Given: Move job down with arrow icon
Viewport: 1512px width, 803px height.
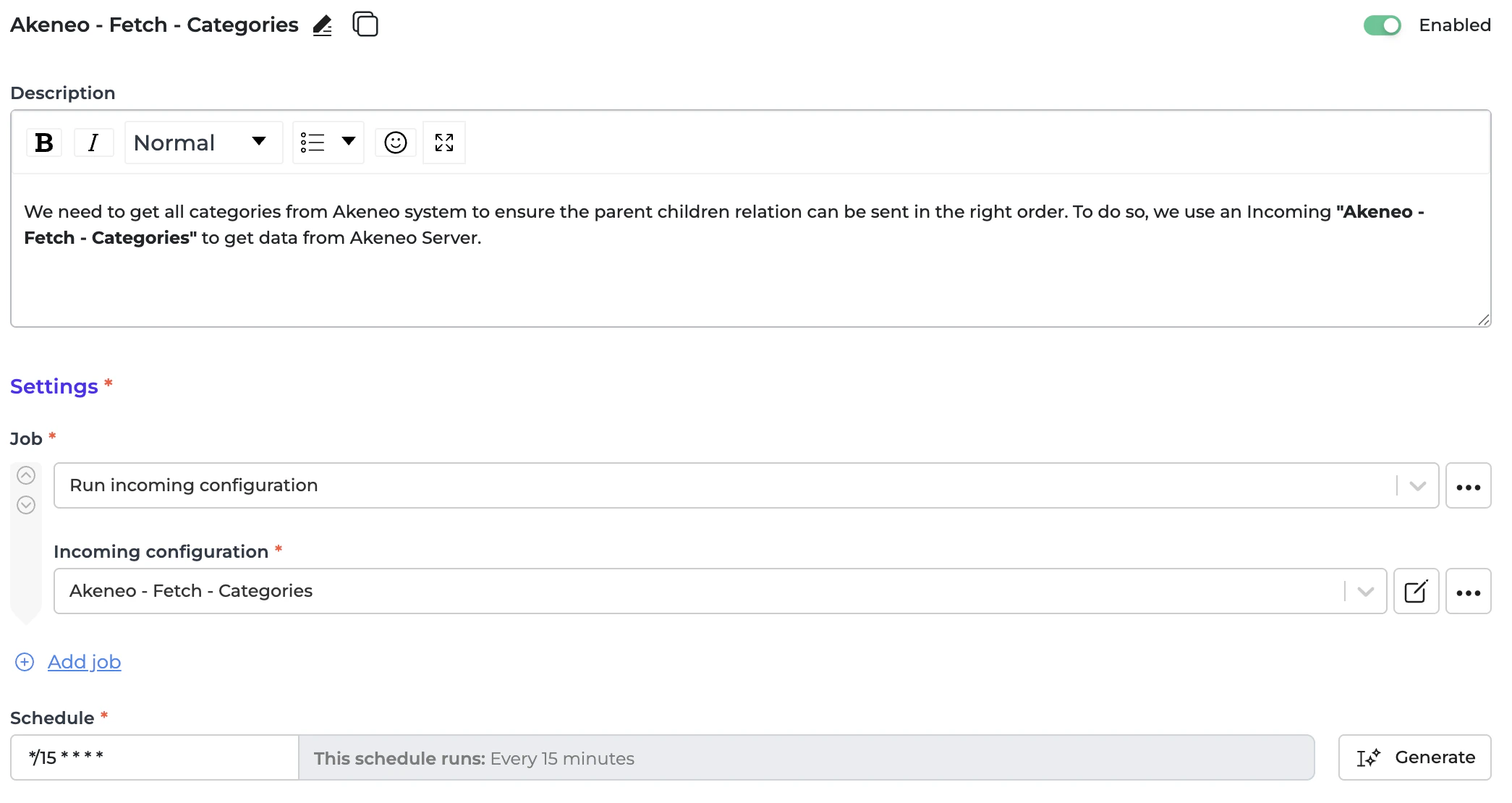Looking at the screenshot, I should (26, 505).
